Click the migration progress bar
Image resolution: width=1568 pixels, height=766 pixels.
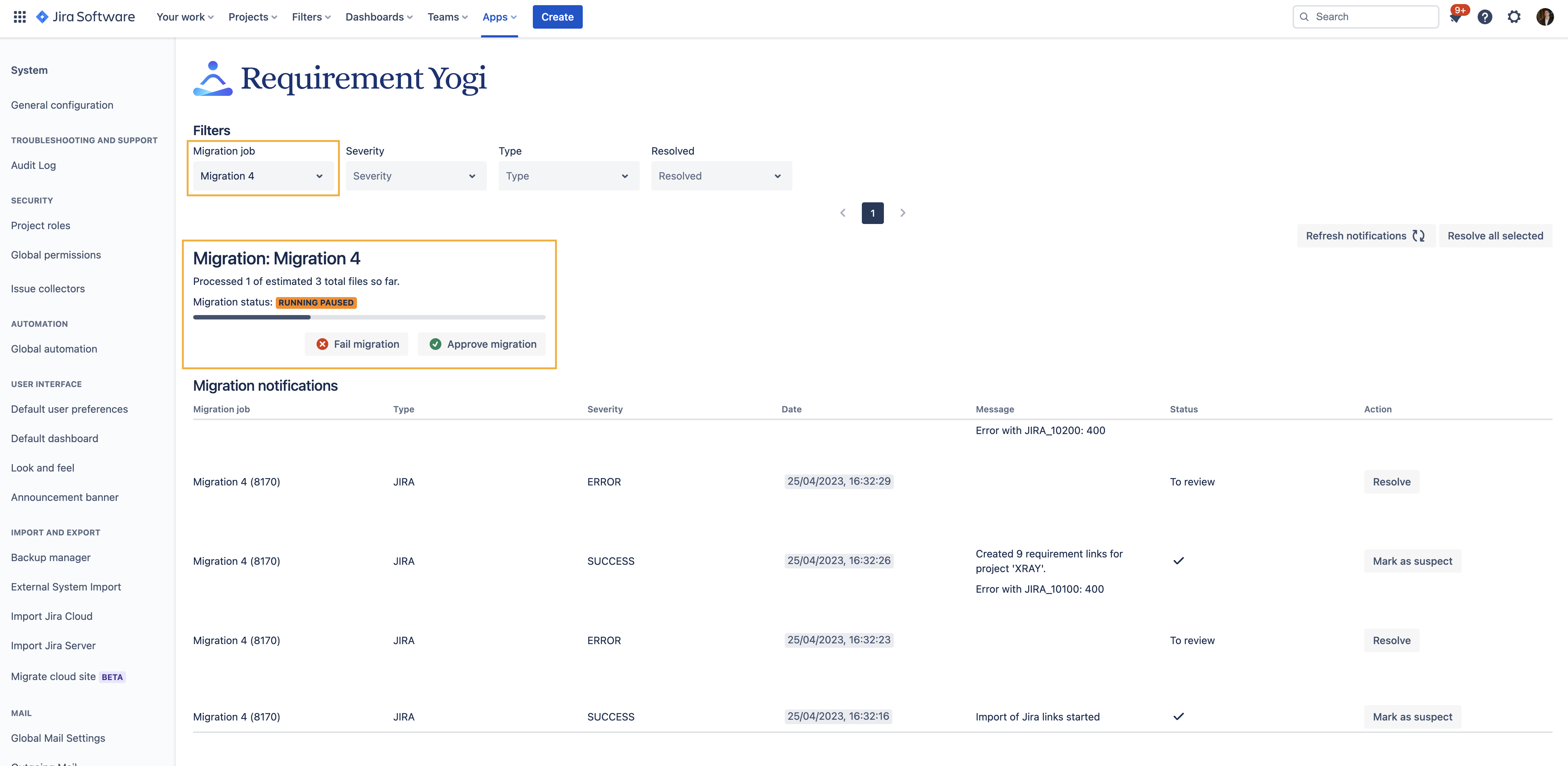point(369,317)
